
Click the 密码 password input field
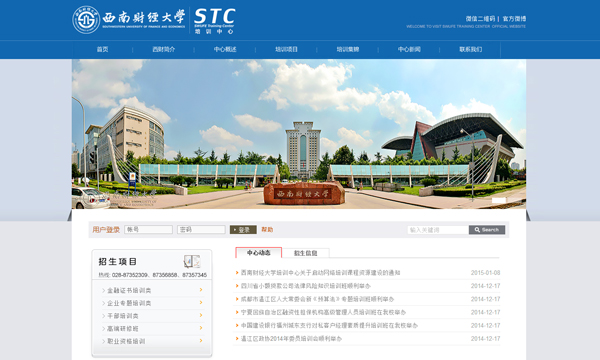[201, 230]
